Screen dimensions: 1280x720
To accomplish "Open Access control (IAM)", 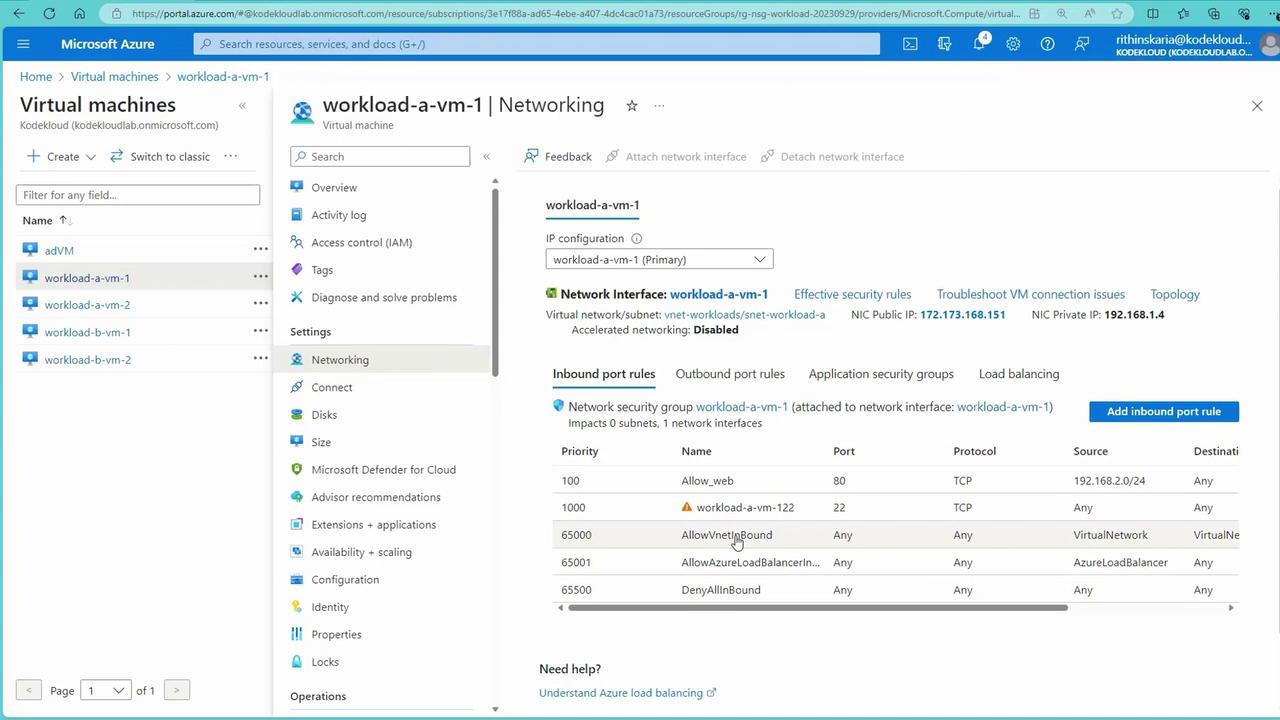I will 362,242.
